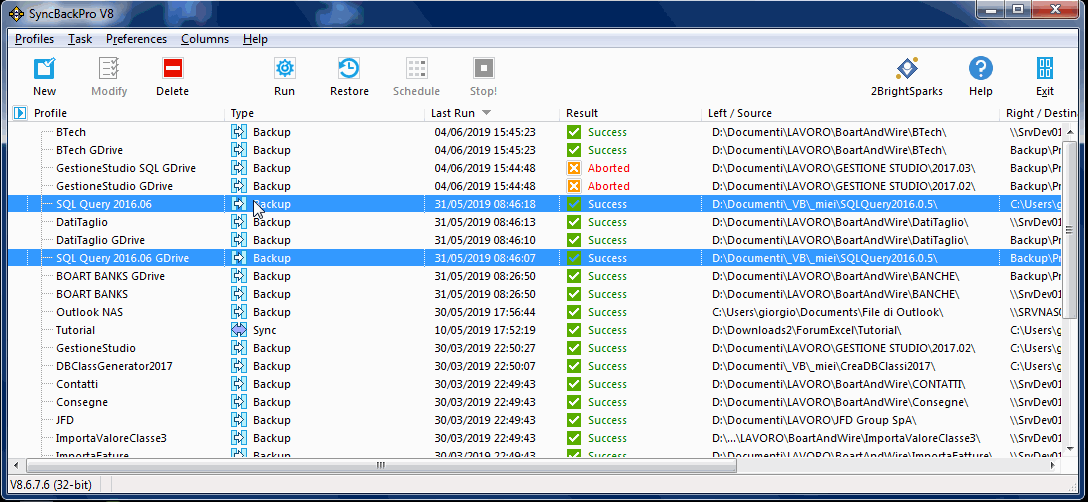This screenshot has width=1088, height=502.
Task: Click the red Delete toolbar icon
Action: (x=172, y=68)
